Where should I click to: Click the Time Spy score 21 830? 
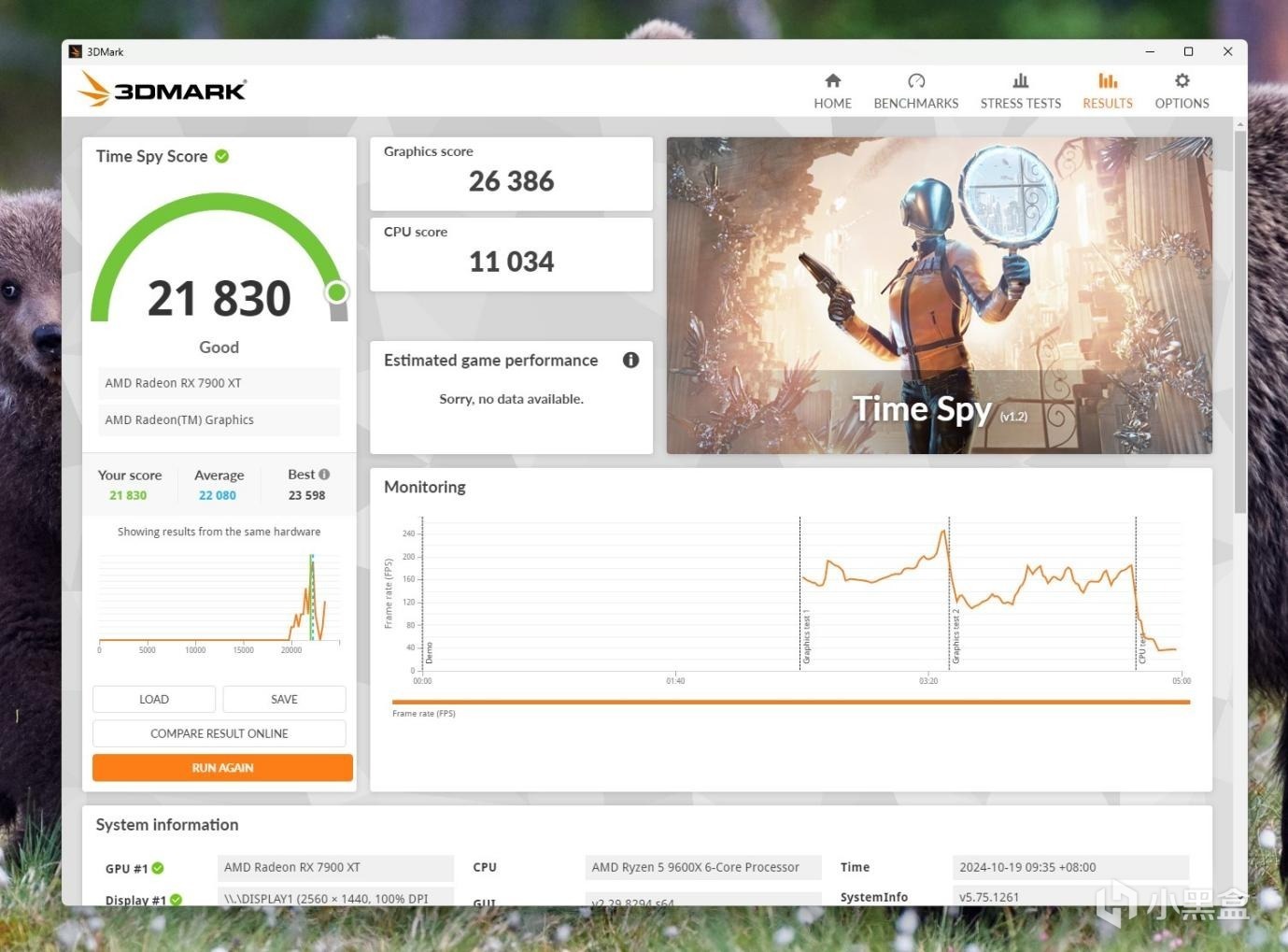click(219, 299)
